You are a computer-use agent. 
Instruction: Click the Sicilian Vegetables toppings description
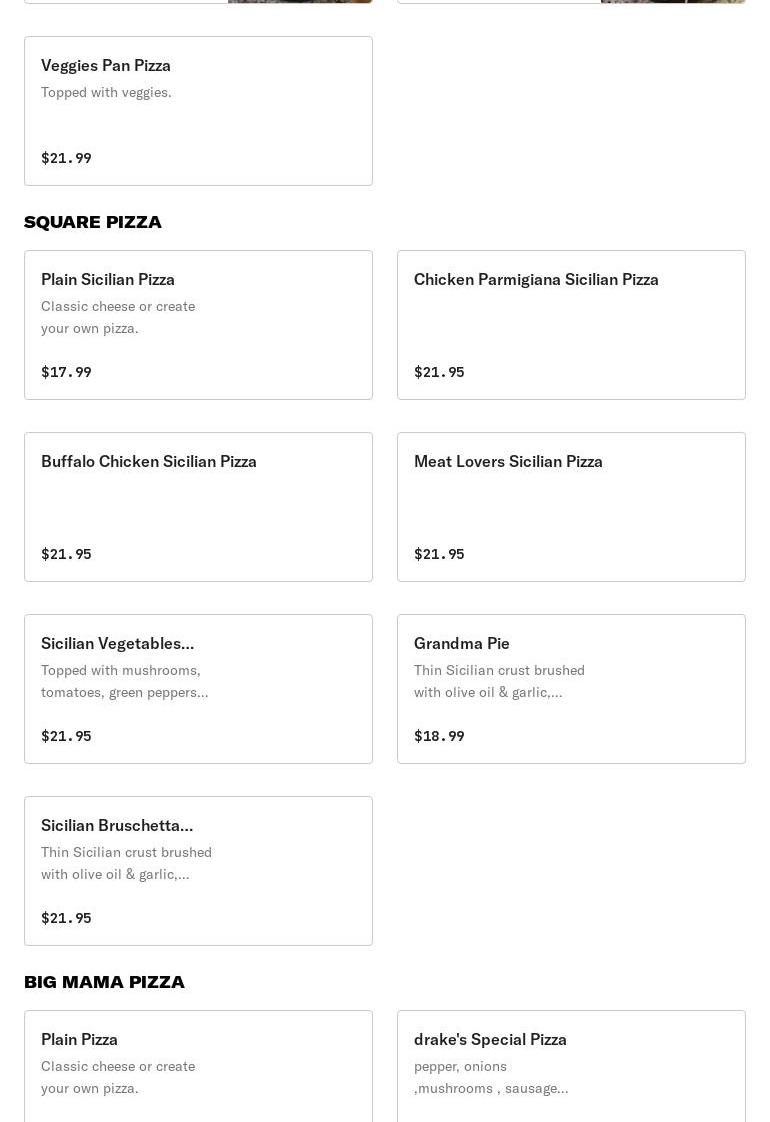(x=124, y=681)
